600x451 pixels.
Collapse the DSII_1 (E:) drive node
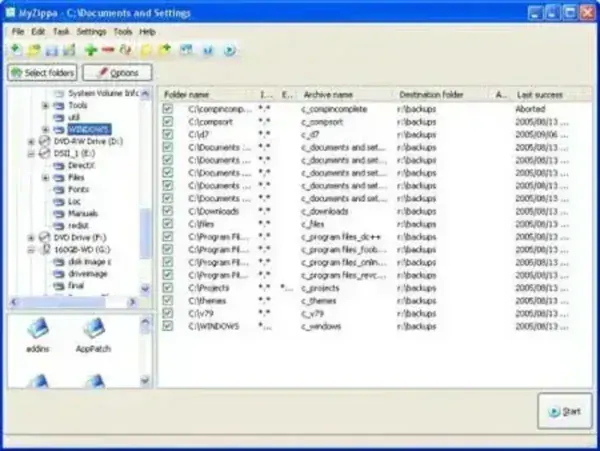pos(31,153)
